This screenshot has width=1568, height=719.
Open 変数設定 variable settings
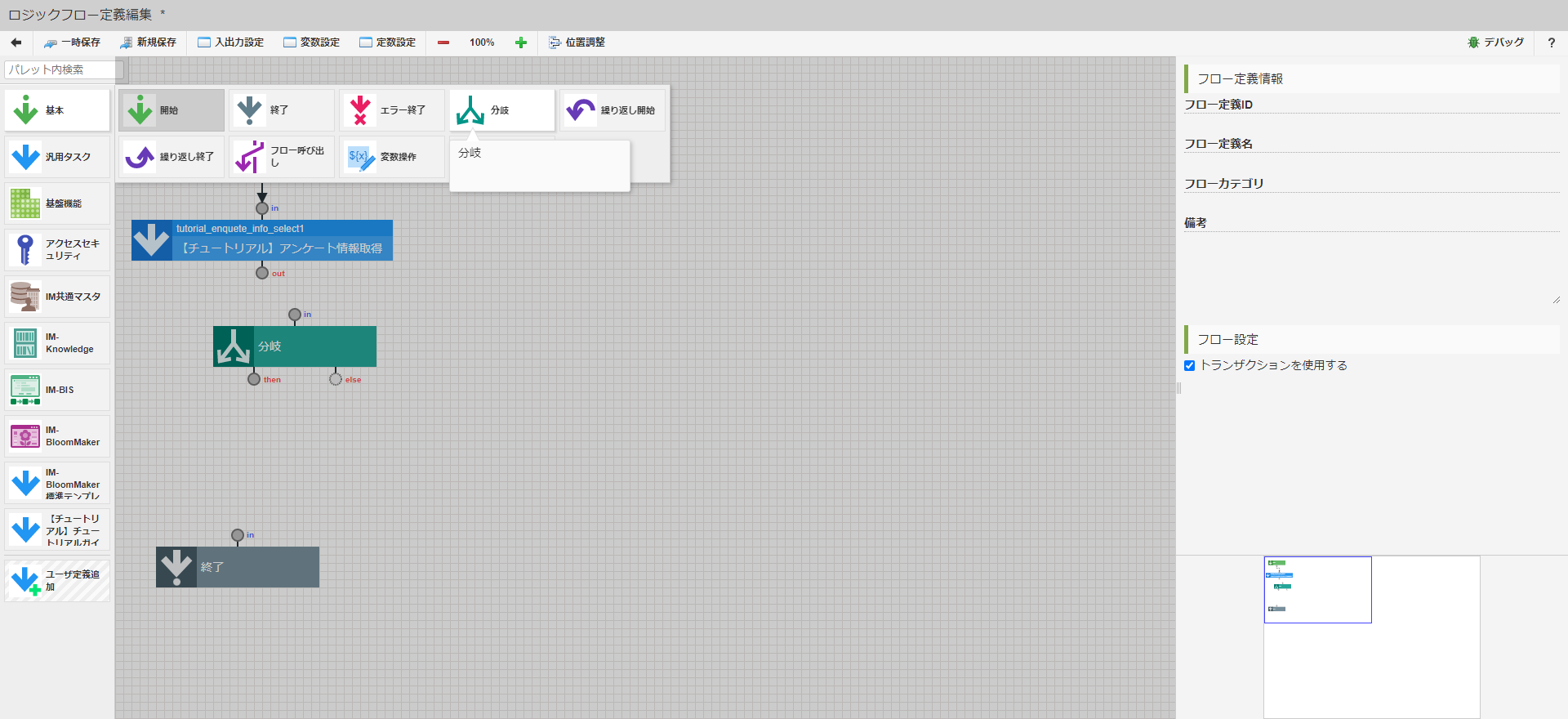tap(312, 42)
